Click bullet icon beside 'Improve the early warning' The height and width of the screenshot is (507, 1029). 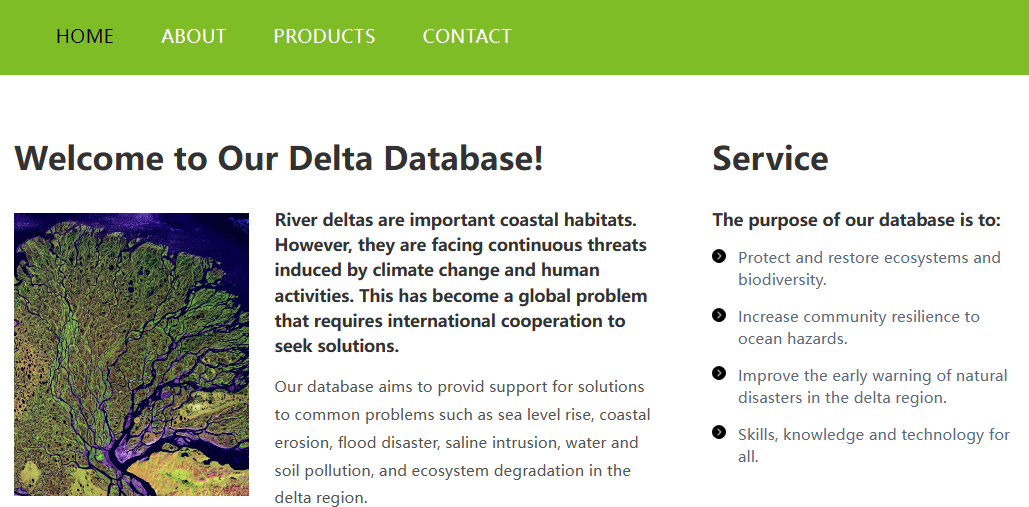coord(719,374)
